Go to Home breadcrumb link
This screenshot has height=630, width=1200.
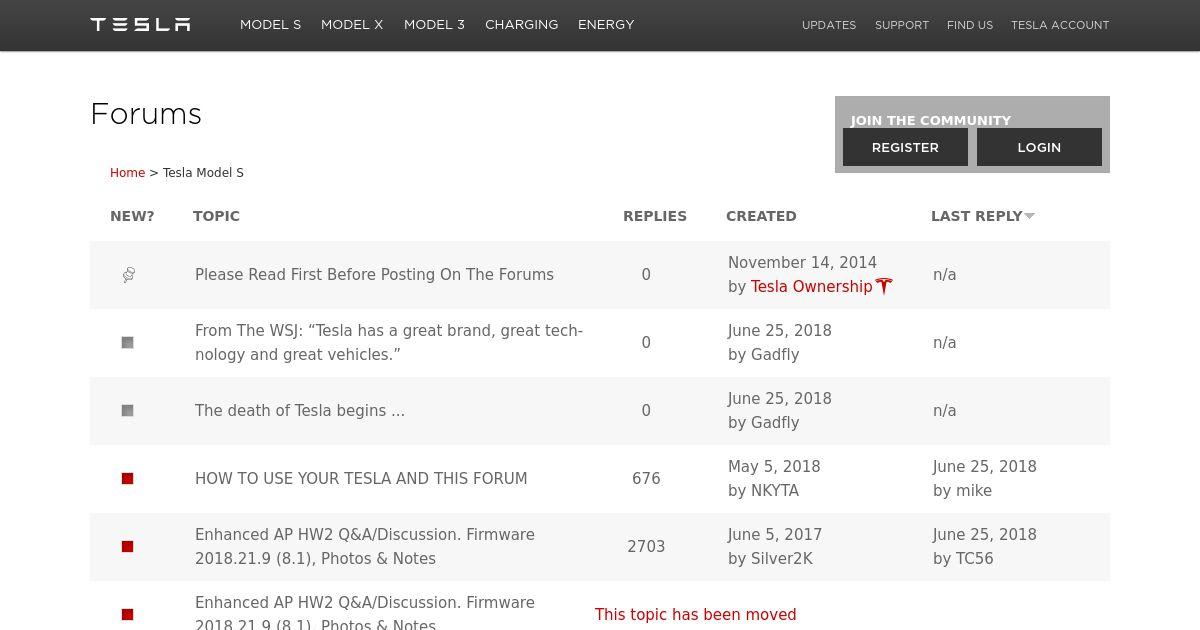[127, 173]
